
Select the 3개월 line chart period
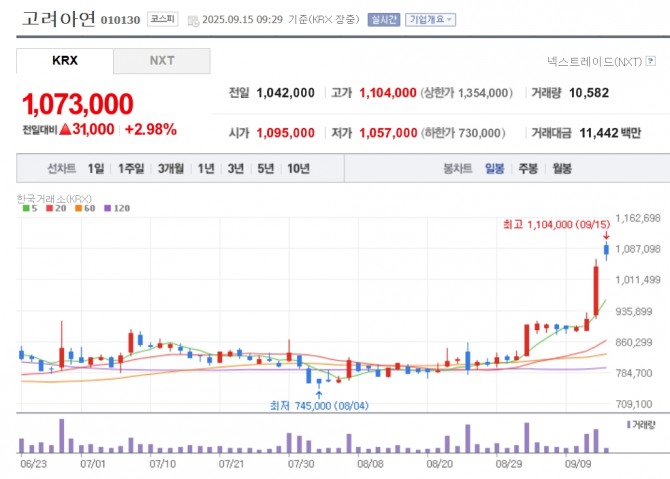click(171, 168)
